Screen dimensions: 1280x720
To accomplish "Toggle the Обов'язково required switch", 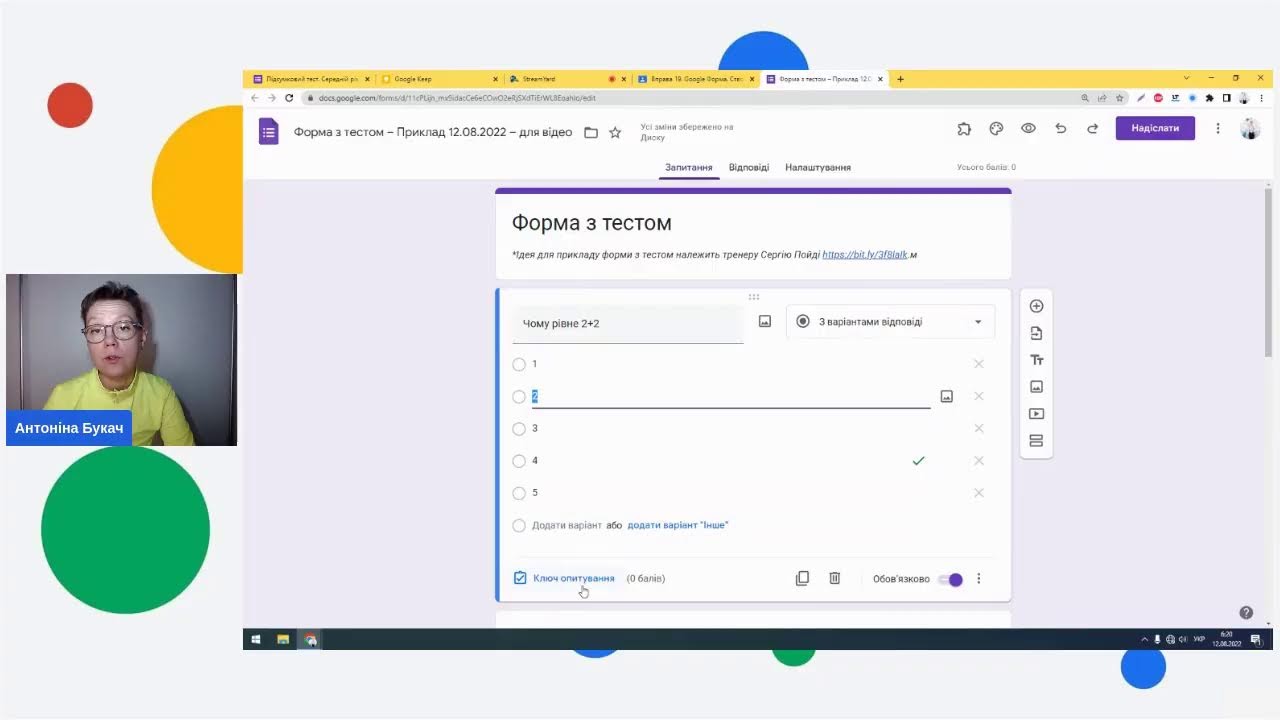I will (x=951, y=579).
